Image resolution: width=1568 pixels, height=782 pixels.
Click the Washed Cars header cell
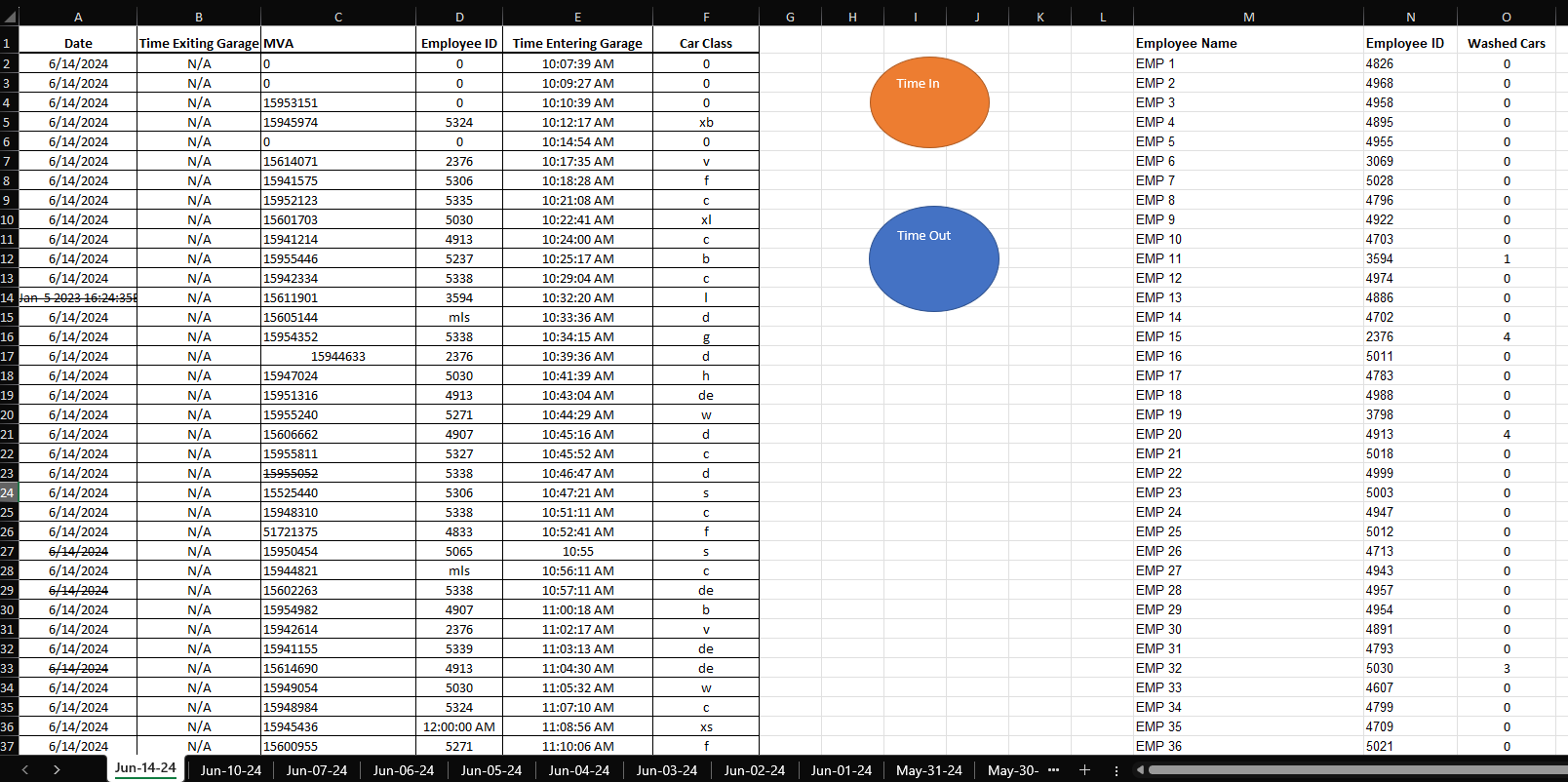(x=1507, y=43)
